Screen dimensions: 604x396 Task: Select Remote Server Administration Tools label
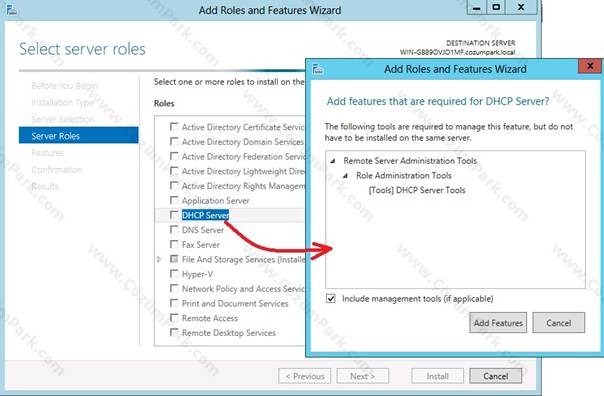(410, 161)
